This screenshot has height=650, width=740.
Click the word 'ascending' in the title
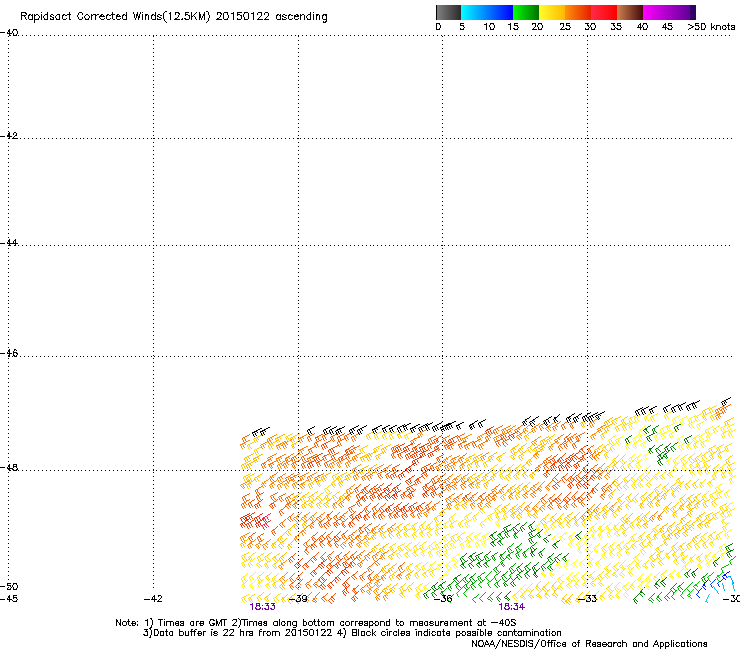(302, 17)
